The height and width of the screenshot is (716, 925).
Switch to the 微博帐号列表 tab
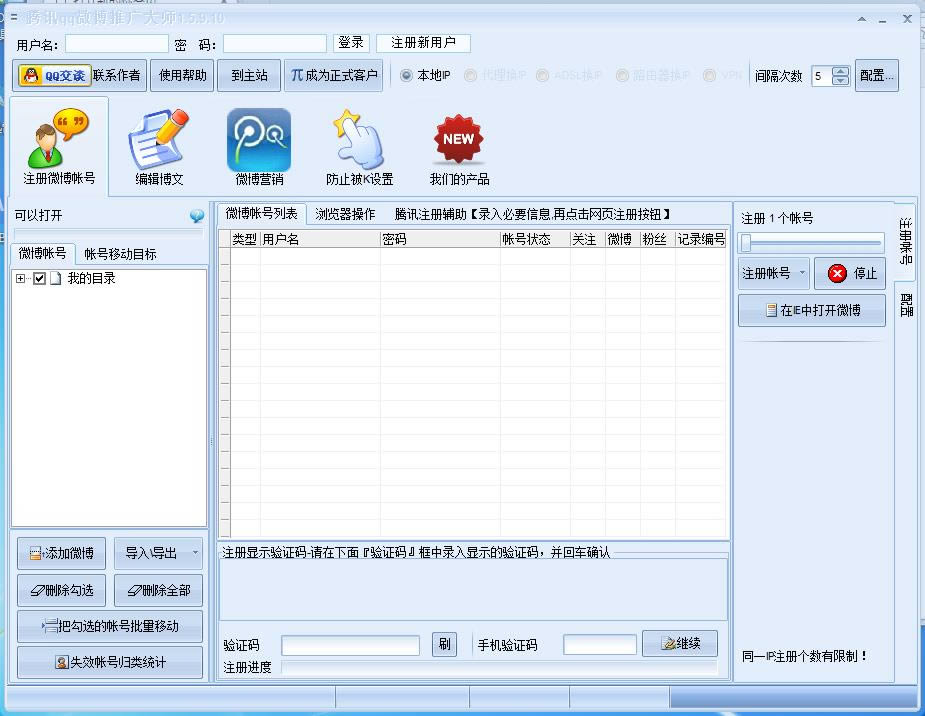coord(261,214)
